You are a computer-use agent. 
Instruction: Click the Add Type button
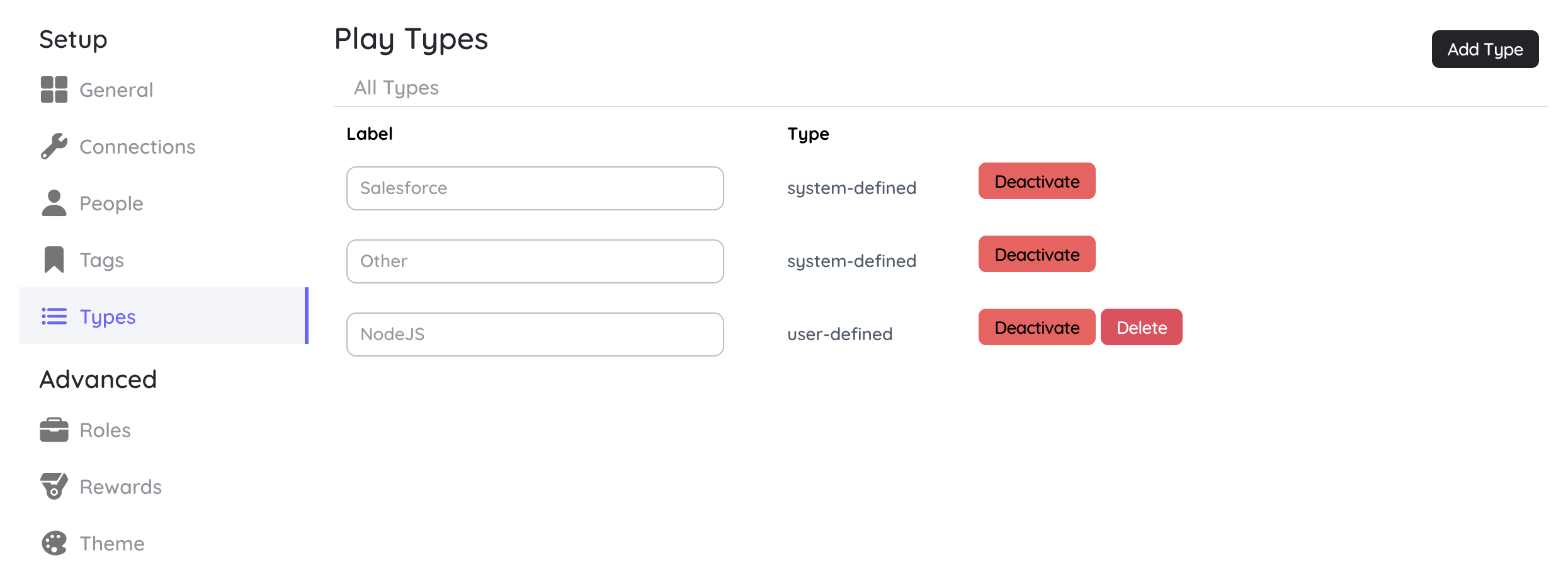point(1485,49)
